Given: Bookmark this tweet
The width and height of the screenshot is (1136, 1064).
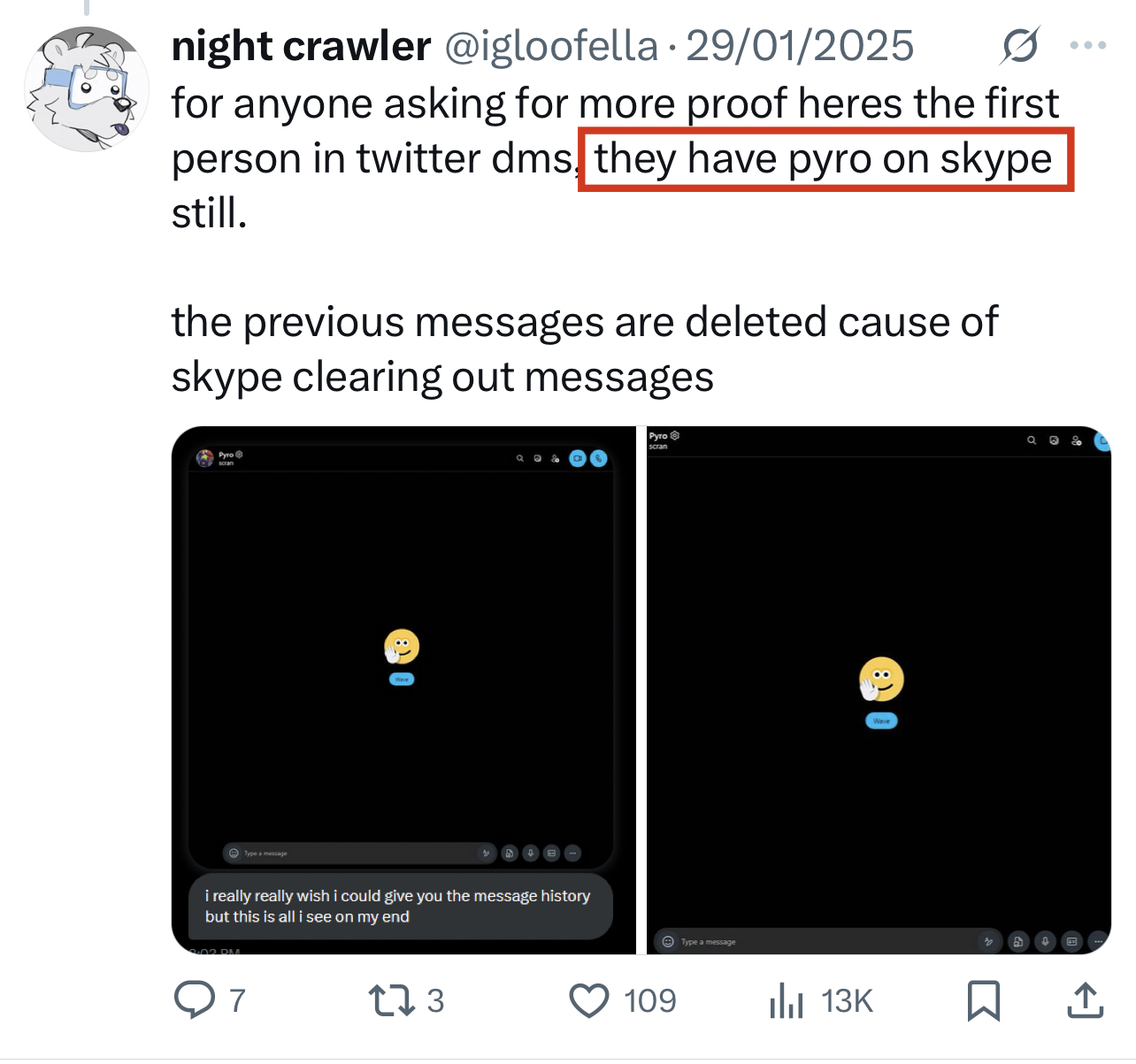Looking at the screenshot, I should point(983,1000).
